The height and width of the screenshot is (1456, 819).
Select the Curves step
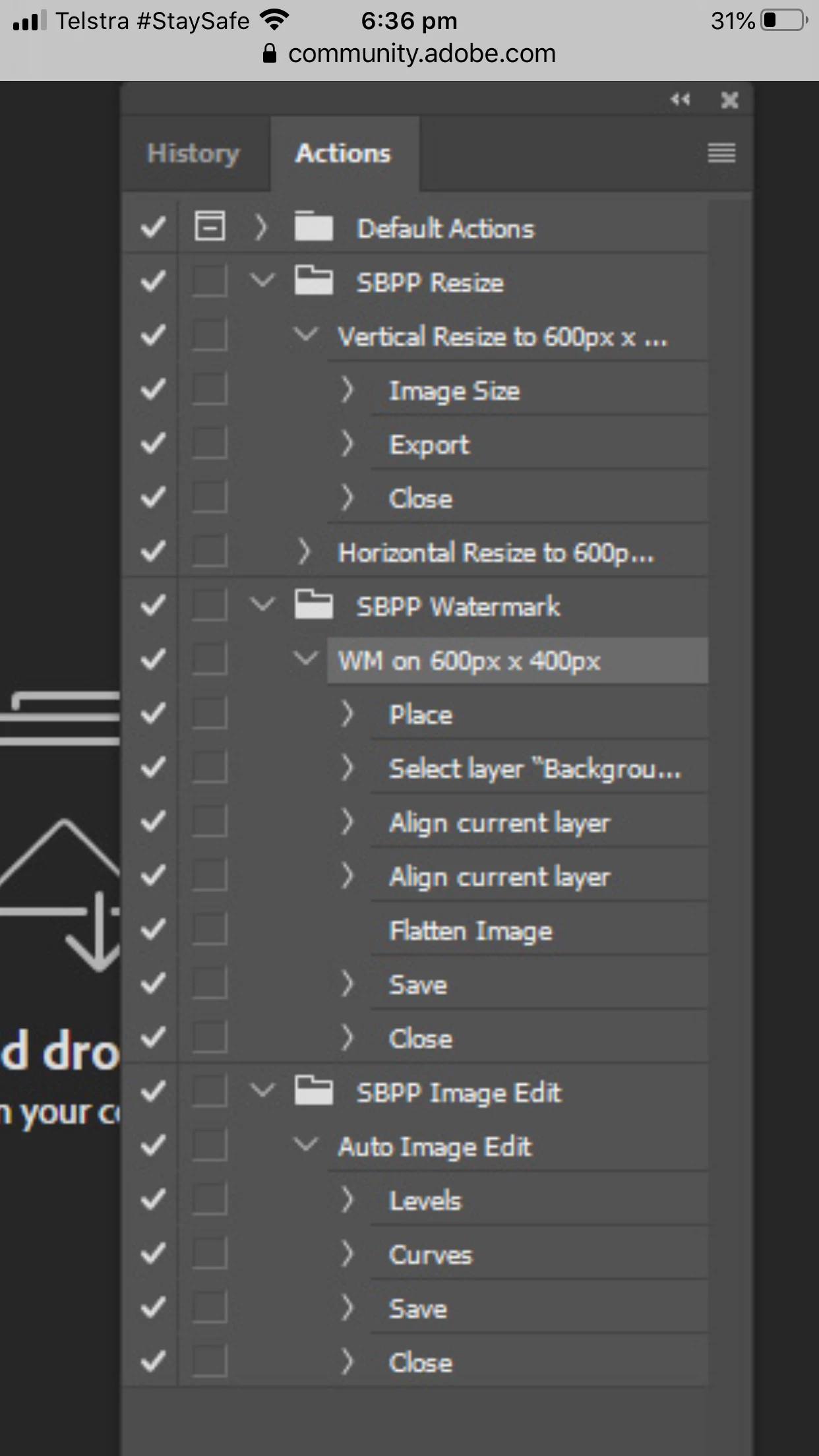coord(431,1255)
